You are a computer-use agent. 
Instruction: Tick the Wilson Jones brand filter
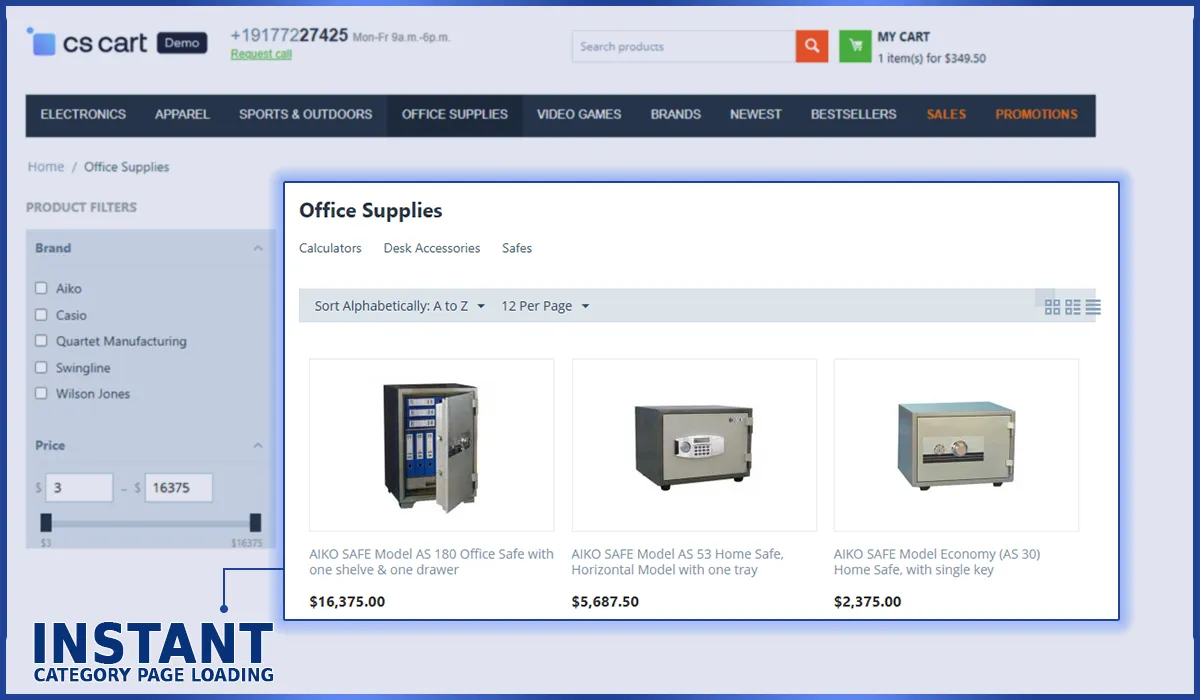(41, 394)
